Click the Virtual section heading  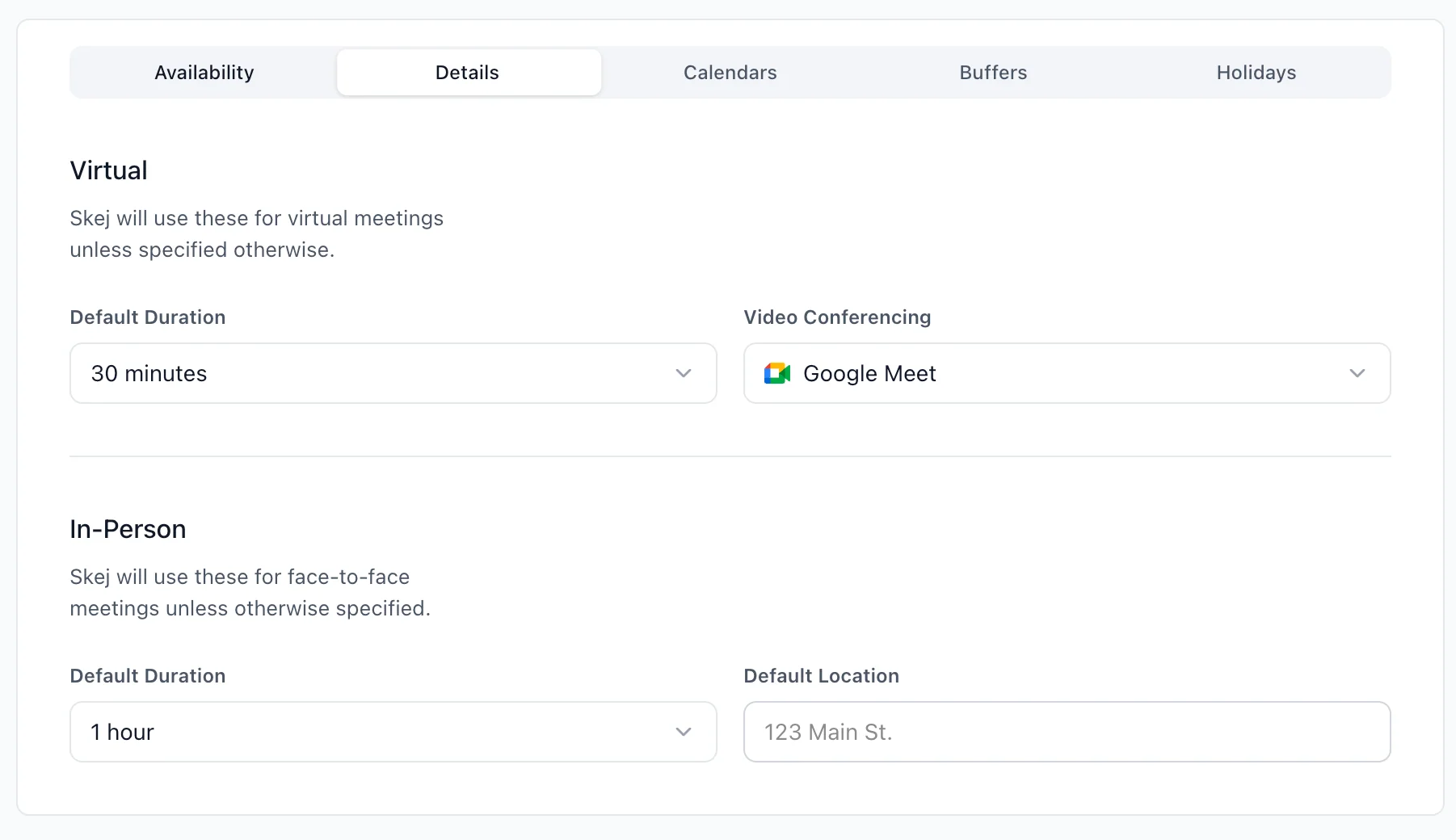click(109, 170)
